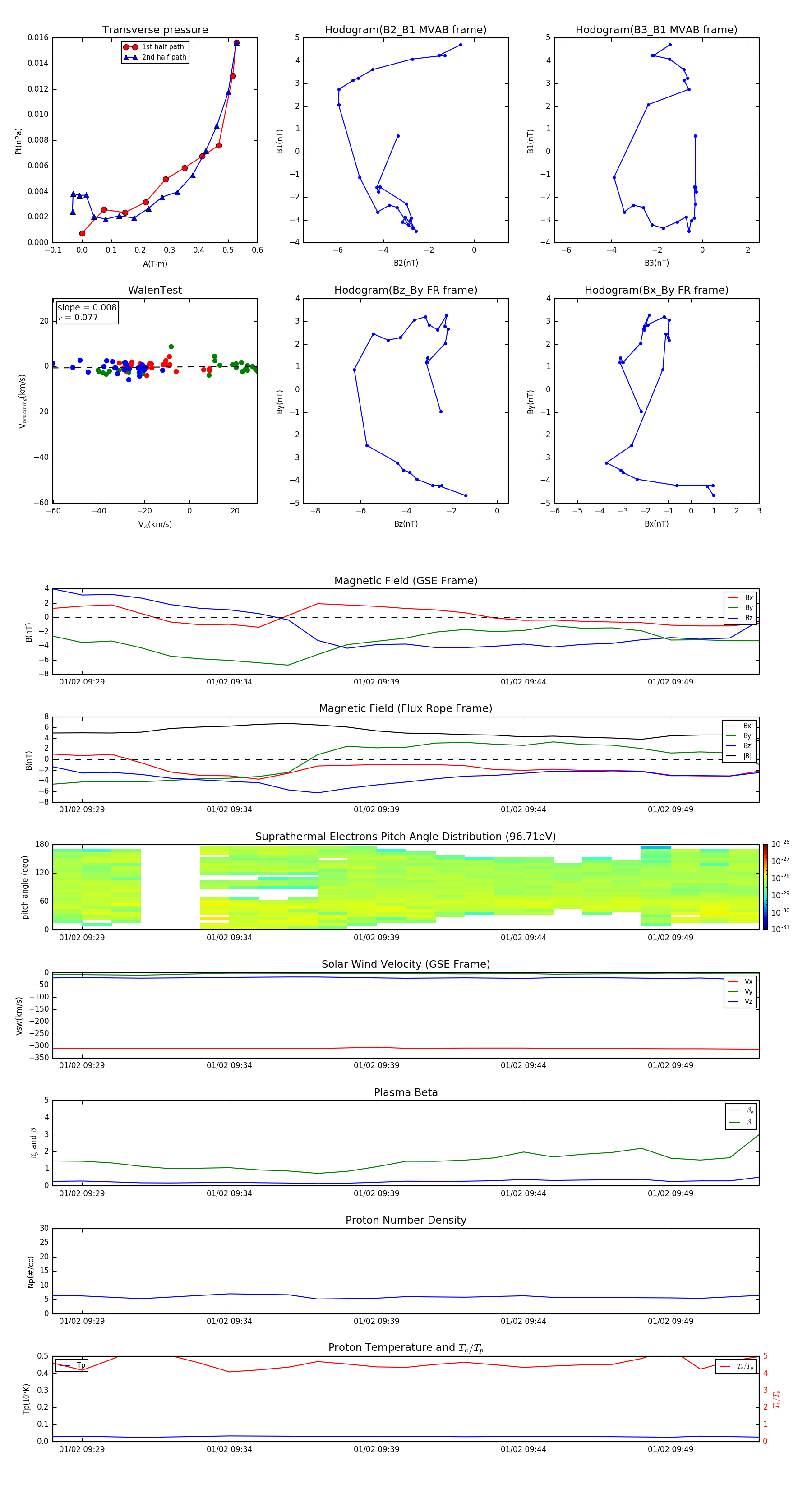
Task: Click 'Vy' legend entry in velocity plot
Action: [740, 991]
